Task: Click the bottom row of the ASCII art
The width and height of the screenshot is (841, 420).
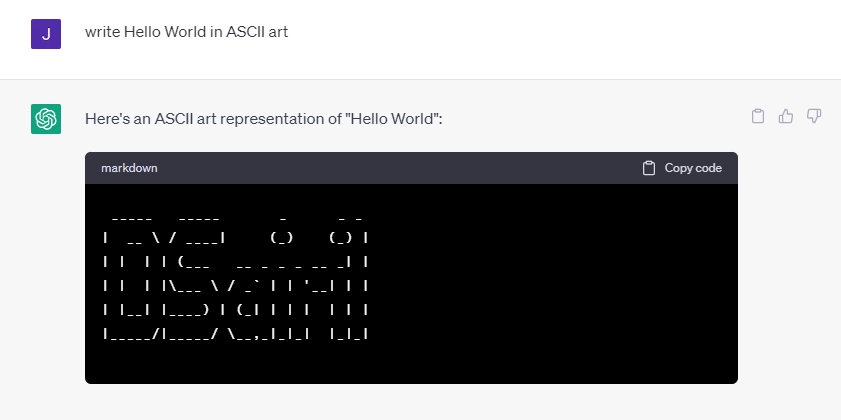Action: (235, 334)
